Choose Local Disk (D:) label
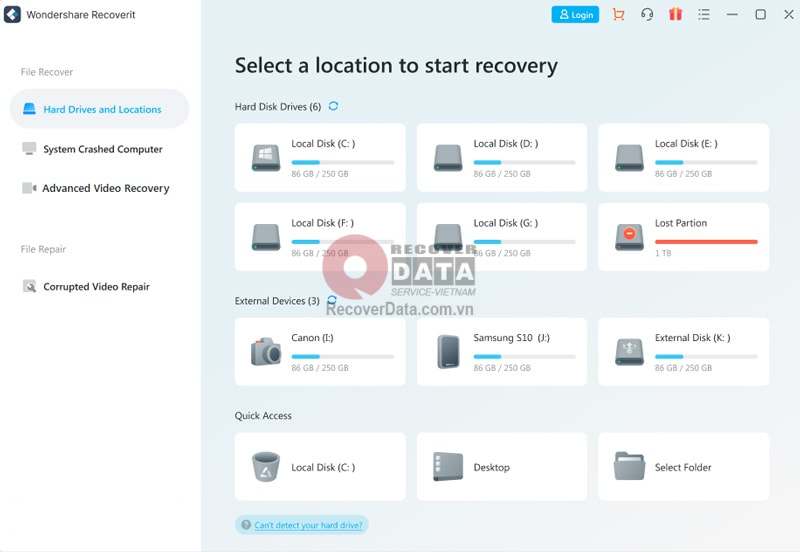Image resolution: width=800 pixels, height=552 pixels. [x=506, y=144]
